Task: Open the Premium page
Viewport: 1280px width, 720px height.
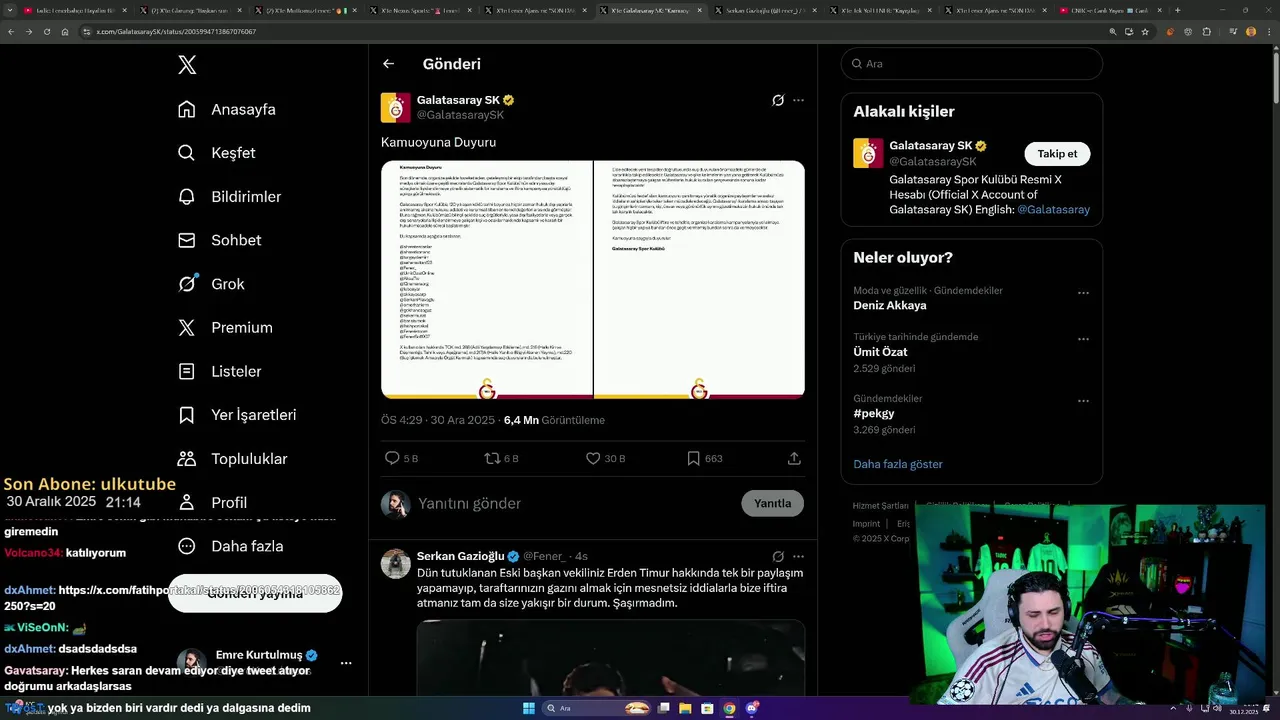Action: pyautogui.click(x=225, y=328)
